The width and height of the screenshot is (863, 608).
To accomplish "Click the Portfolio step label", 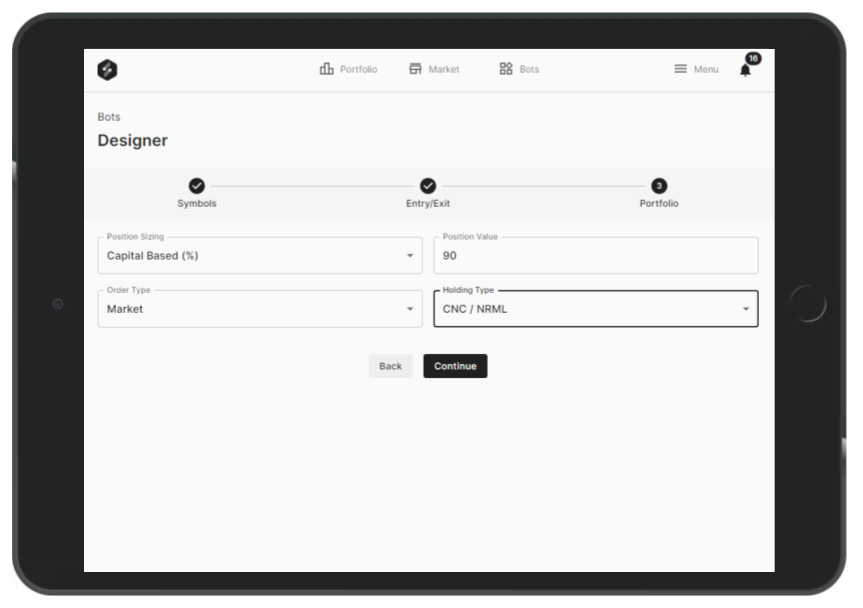I will (659, 204).
